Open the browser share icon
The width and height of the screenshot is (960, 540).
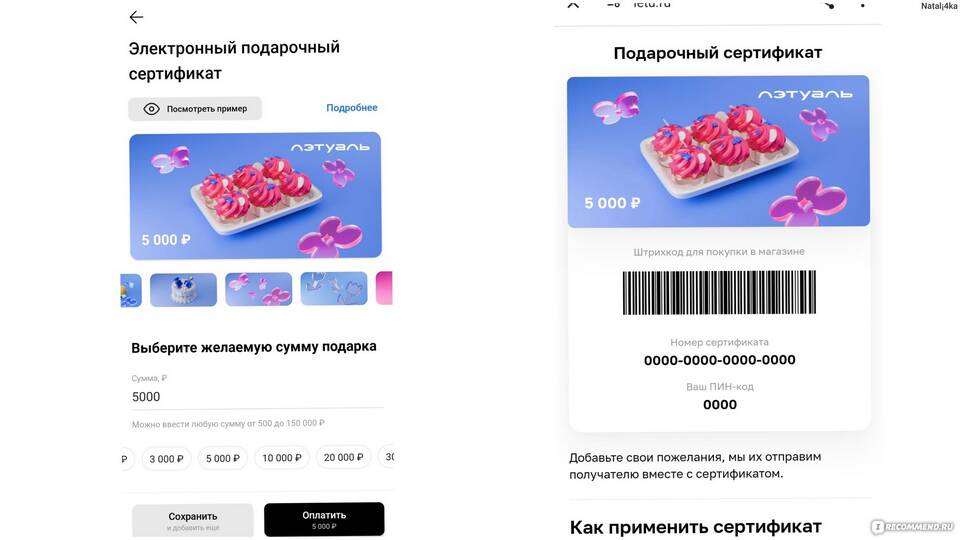pos(829,5)
